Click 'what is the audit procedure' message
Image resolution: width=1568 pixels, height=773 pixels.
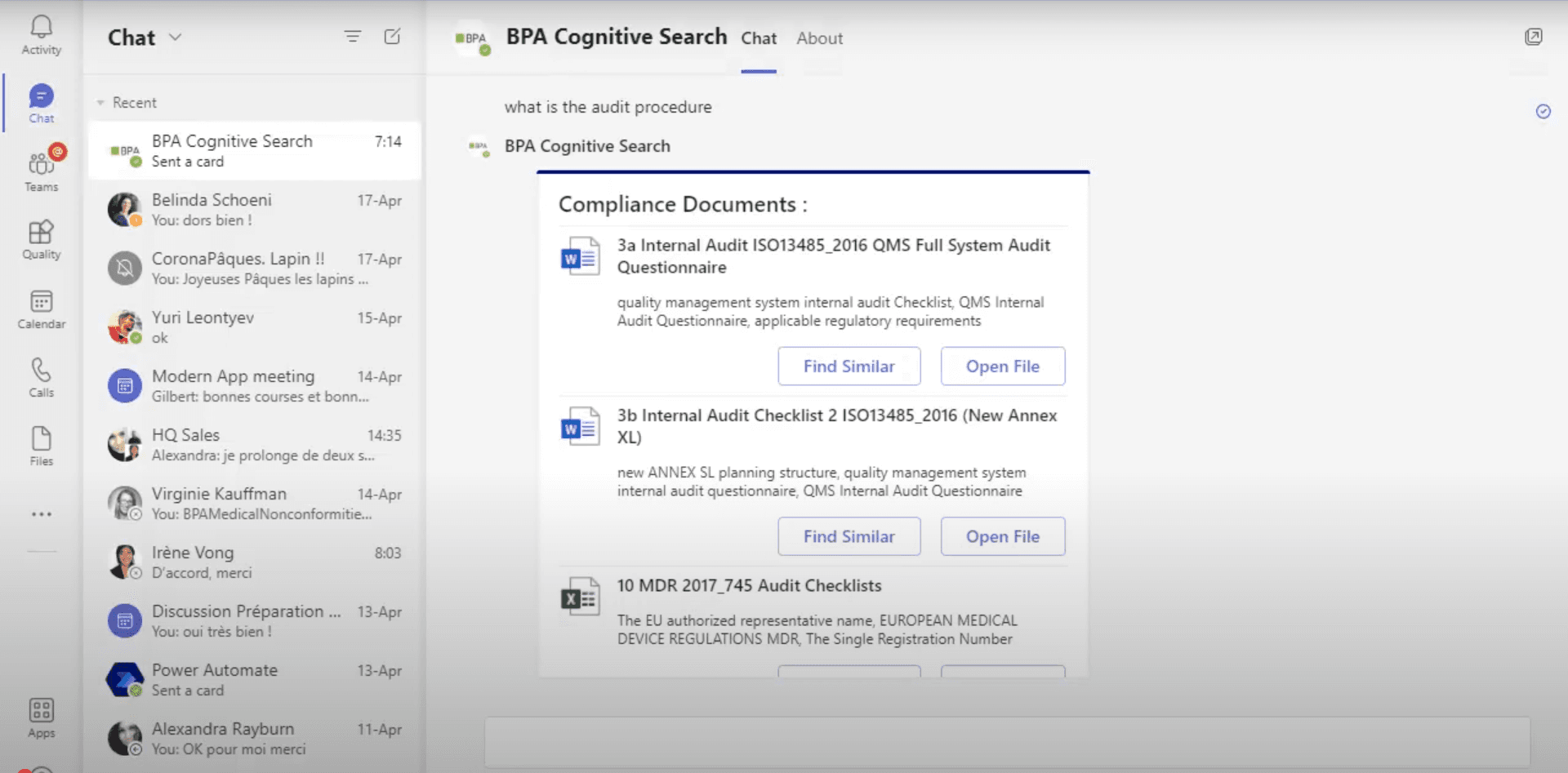click(608, 107)
